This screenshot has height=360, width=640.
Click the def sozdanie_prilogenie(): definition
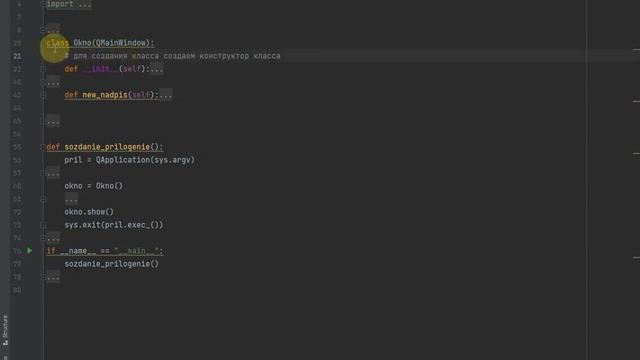(x=105, y=147)
